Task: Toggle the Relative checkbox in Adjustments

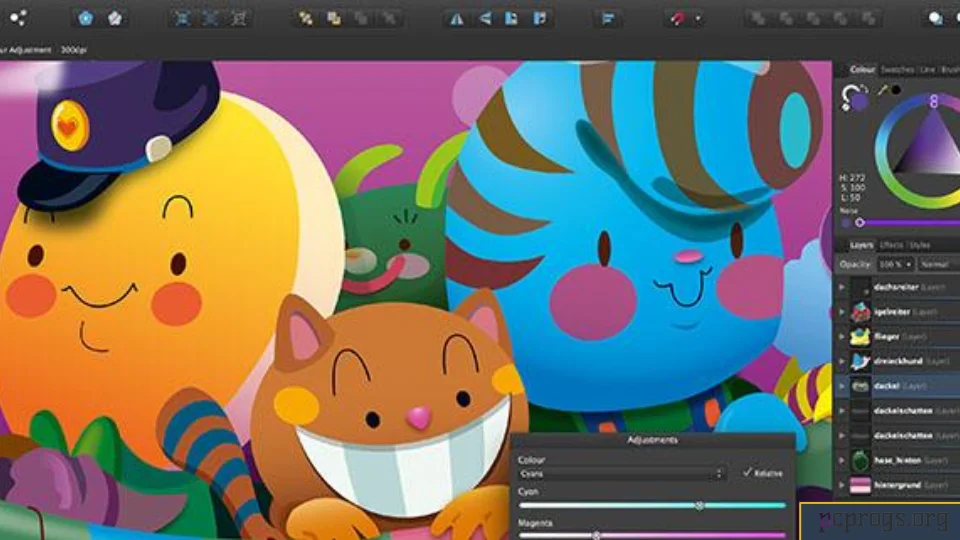Action: (748, 472)
